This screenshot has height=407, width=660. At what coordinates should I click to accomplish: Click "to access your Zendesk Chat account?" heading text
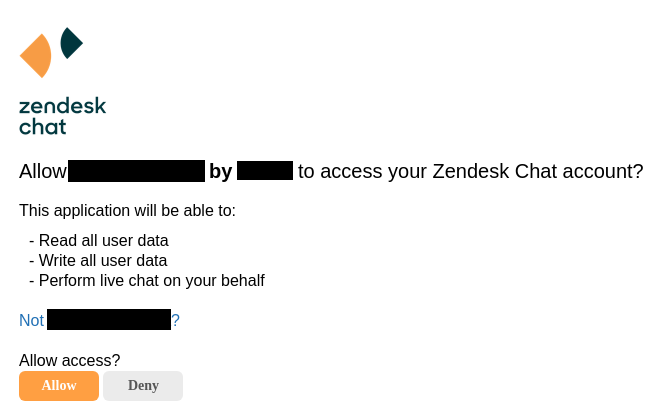click(471, 171)
